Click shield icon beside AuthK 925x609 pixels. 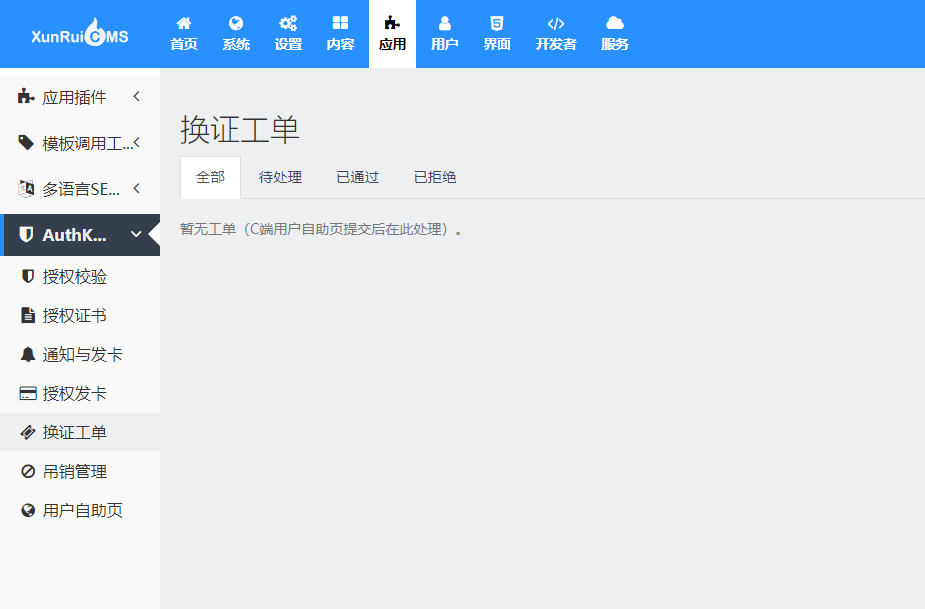click(x=26, y=235)
